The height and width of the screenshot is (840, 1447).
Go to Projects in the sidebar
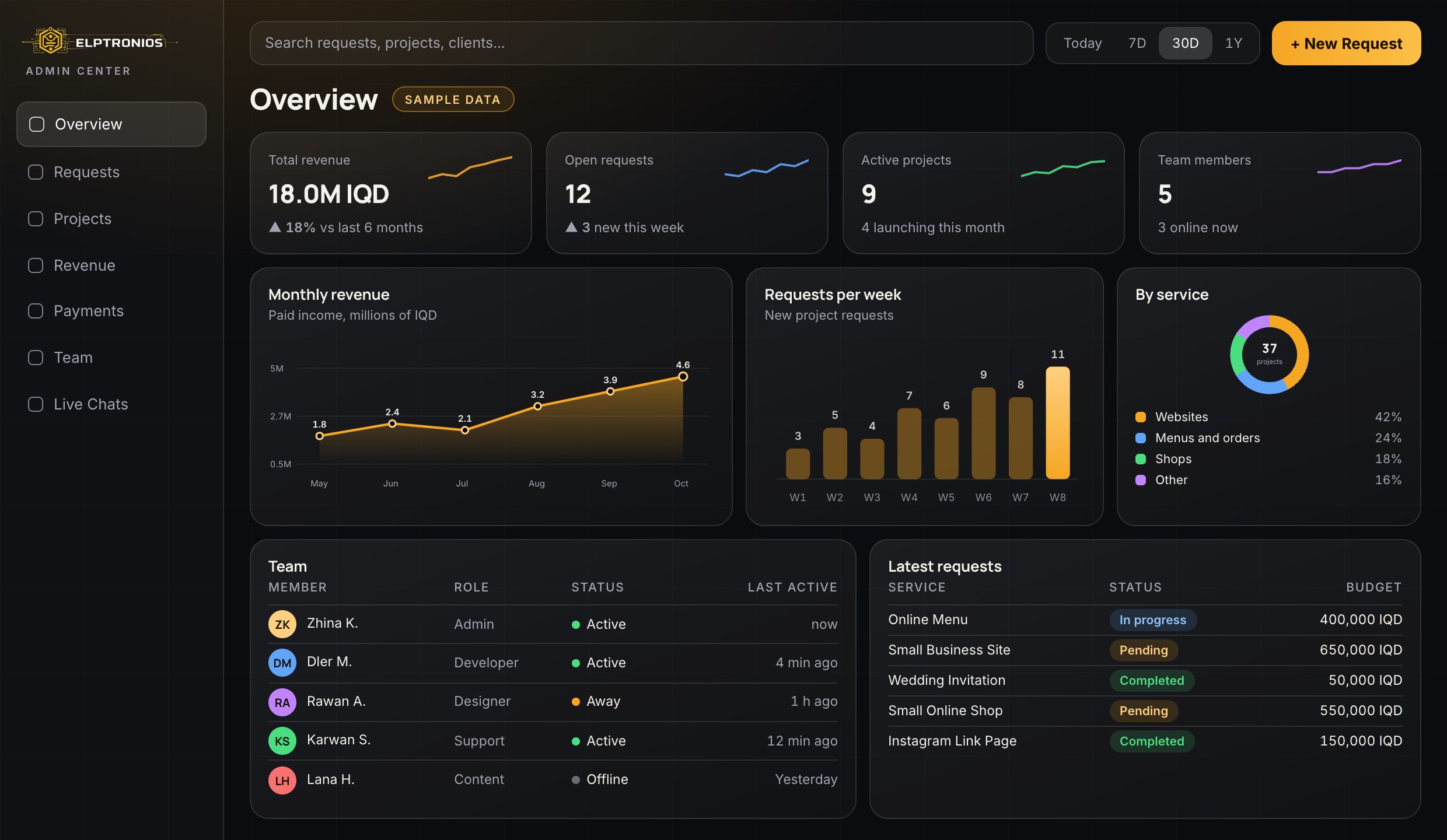point(111,219)
